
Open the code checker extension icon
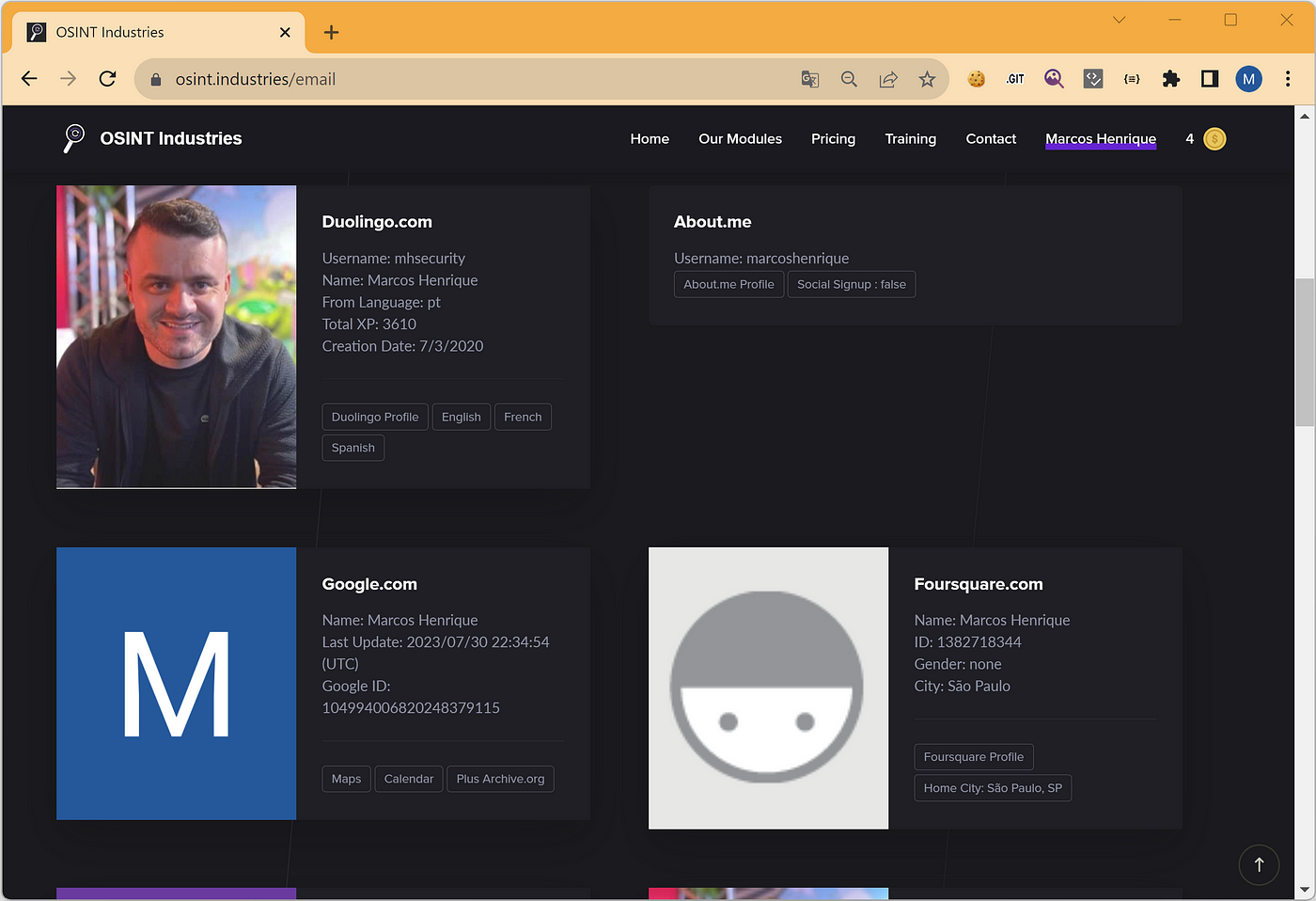[x=1093, y=79]
